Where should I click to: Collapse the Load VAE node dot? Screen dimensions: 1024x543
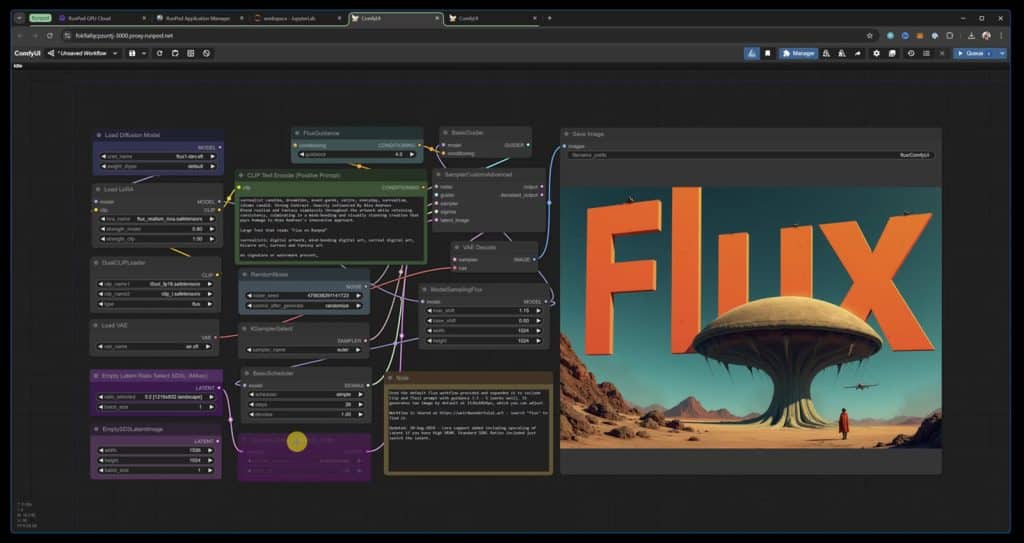96,325
